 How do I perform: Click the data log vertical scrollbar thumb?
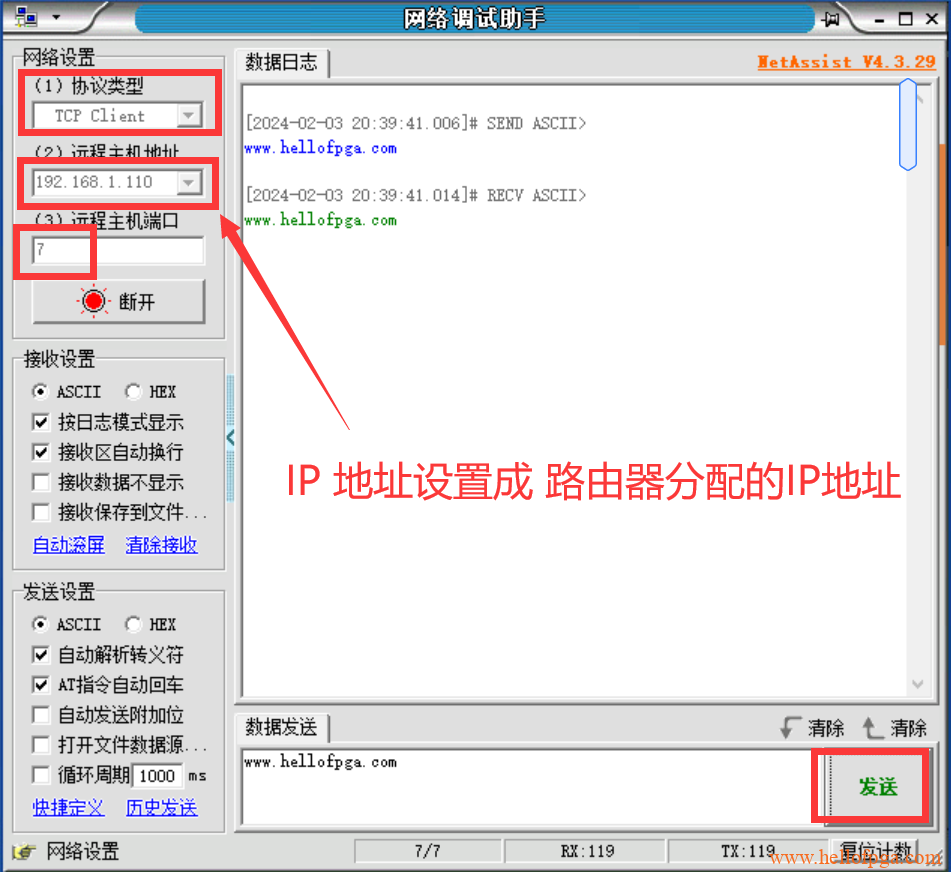[907, 124]
